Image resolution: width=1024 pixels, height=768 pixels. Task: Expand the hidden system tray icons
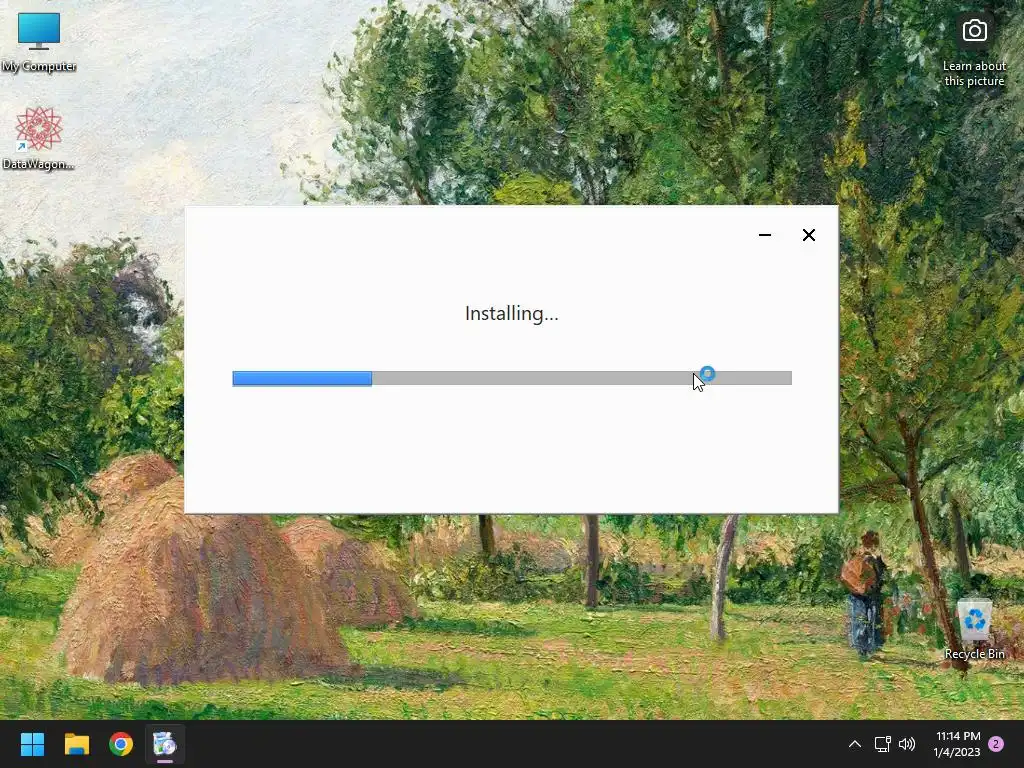point(854,744)
